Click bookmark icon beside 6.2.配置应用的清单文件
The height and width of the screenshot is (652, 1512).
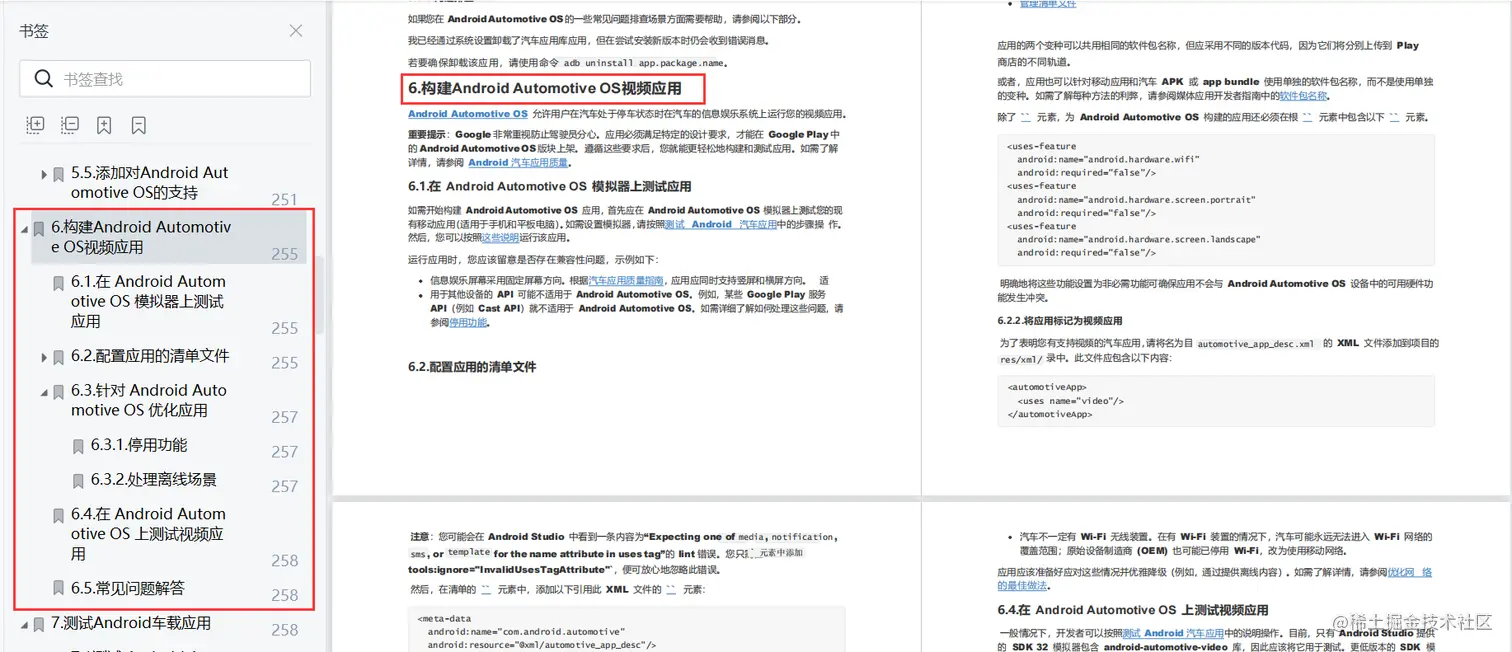pos(59,357)
